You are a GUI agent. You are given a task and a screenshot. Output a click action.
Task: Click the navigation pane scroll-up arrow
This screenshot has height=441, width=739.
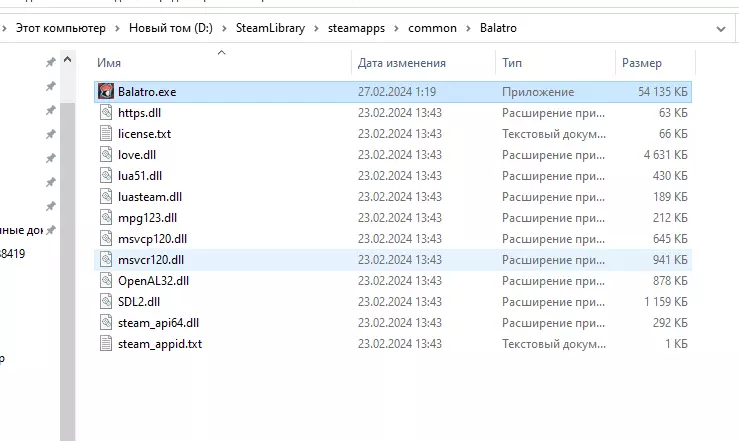pyautogui.click(x=67, y=60)
